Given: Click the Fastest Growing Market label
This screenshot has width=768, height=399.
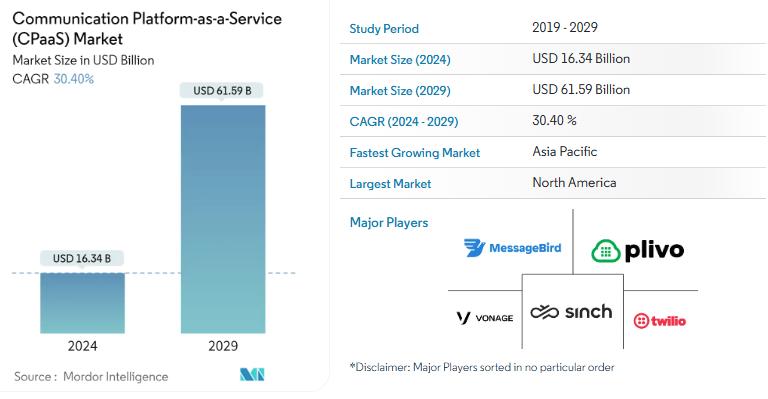Looking at the screenshot, I should [x=414, y=153].
